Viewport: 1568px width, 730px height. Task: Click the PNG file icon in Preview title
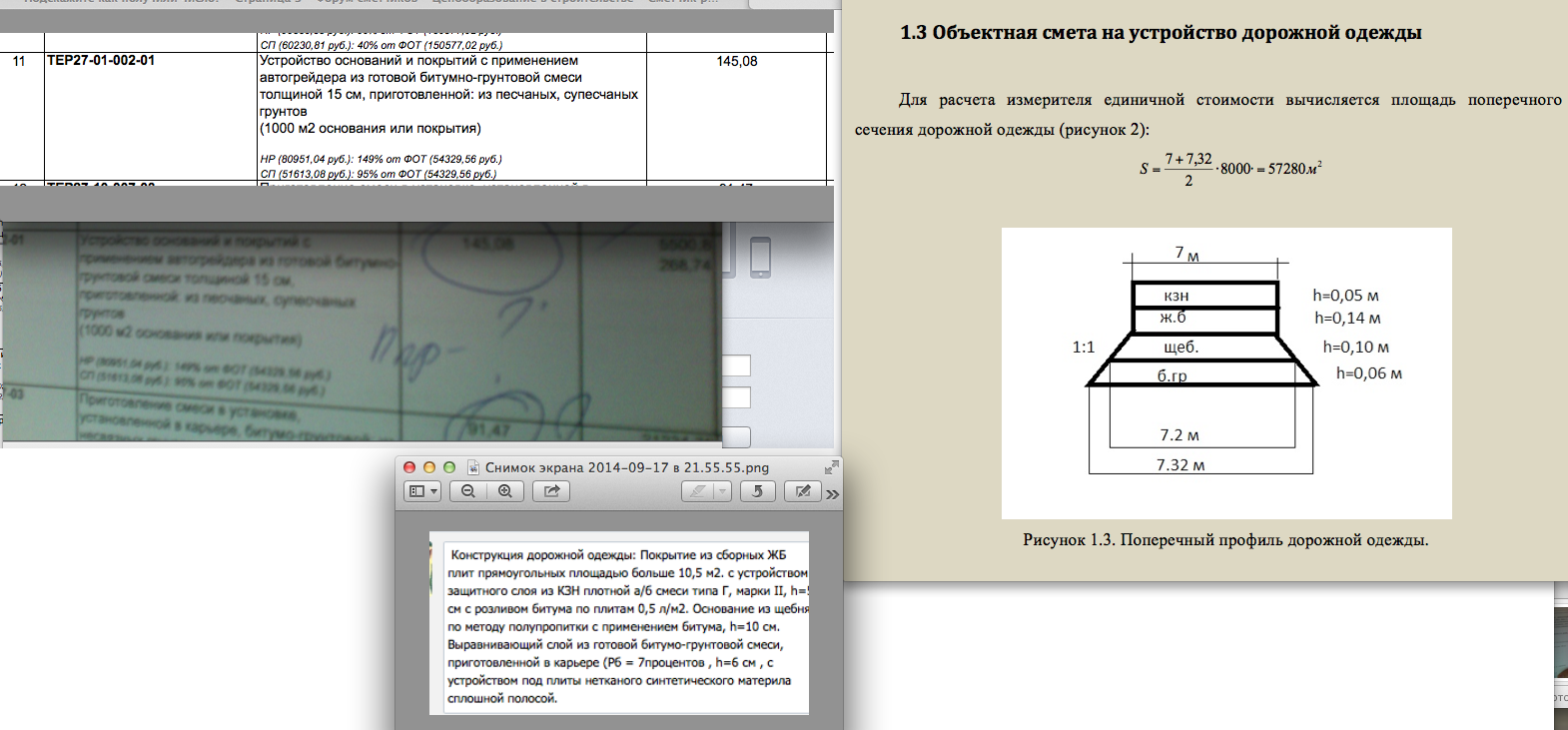coord(474,467)
